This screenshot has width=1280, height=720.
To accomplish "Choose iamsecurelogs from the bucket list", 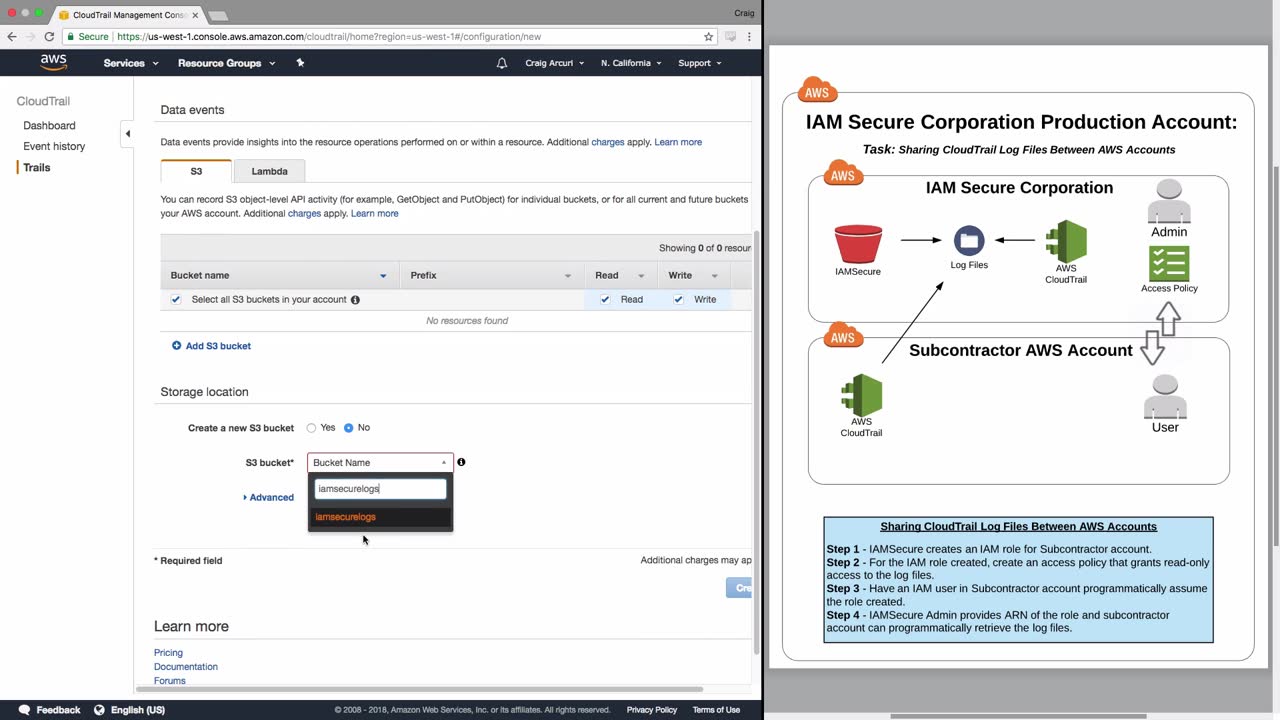I will 380,517.
